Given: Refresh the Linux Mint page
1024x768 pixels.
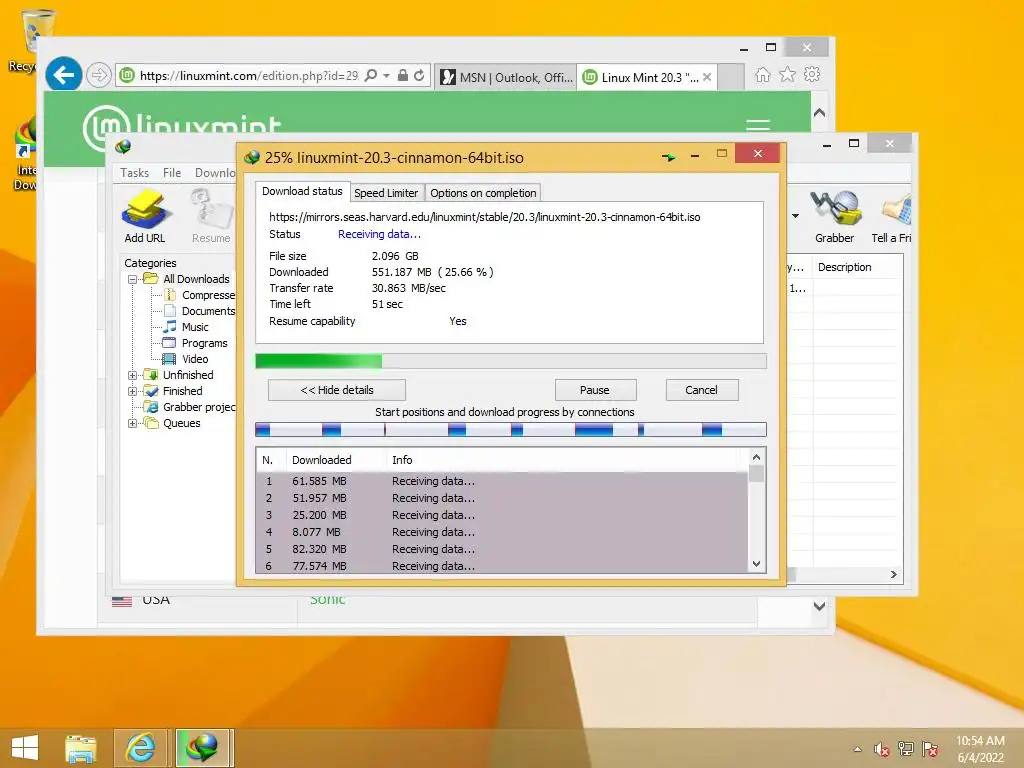Looking at the screenshot, I should [x=419, y=76].
